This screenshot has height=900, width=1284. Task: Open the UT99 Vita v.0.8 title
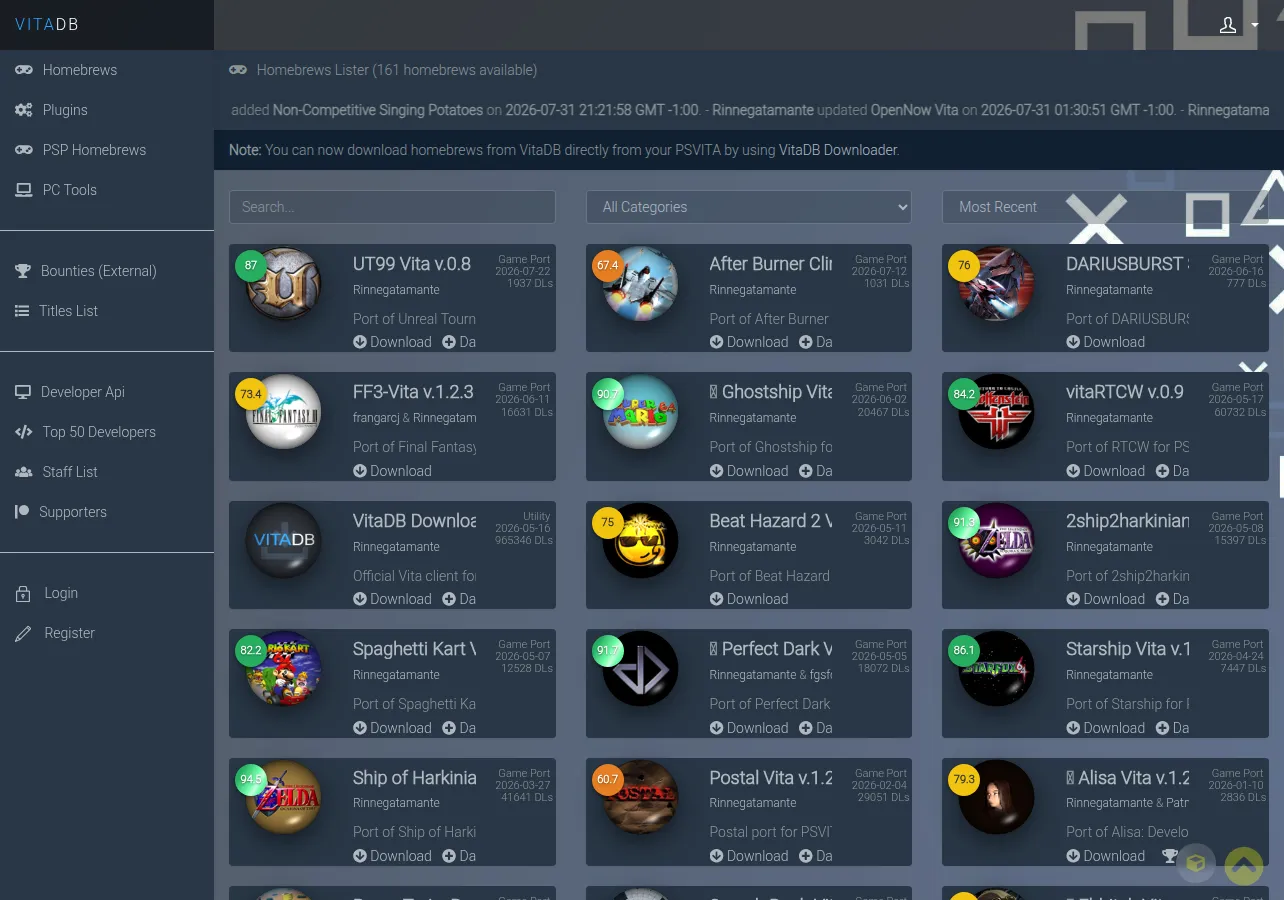pos(412,264)
